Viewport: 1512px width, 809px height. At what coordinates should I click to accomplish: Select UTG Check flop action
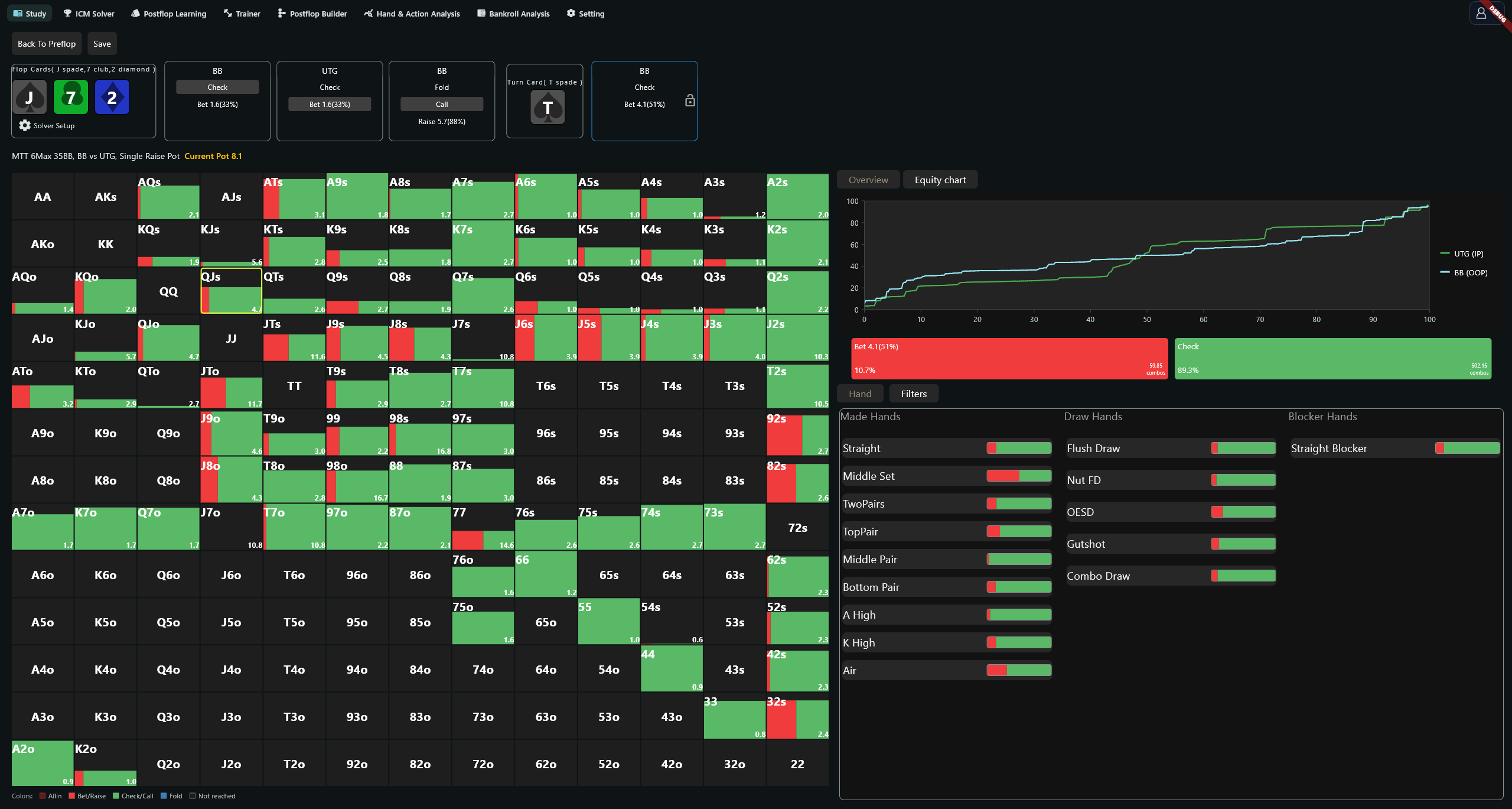[330, 87]
